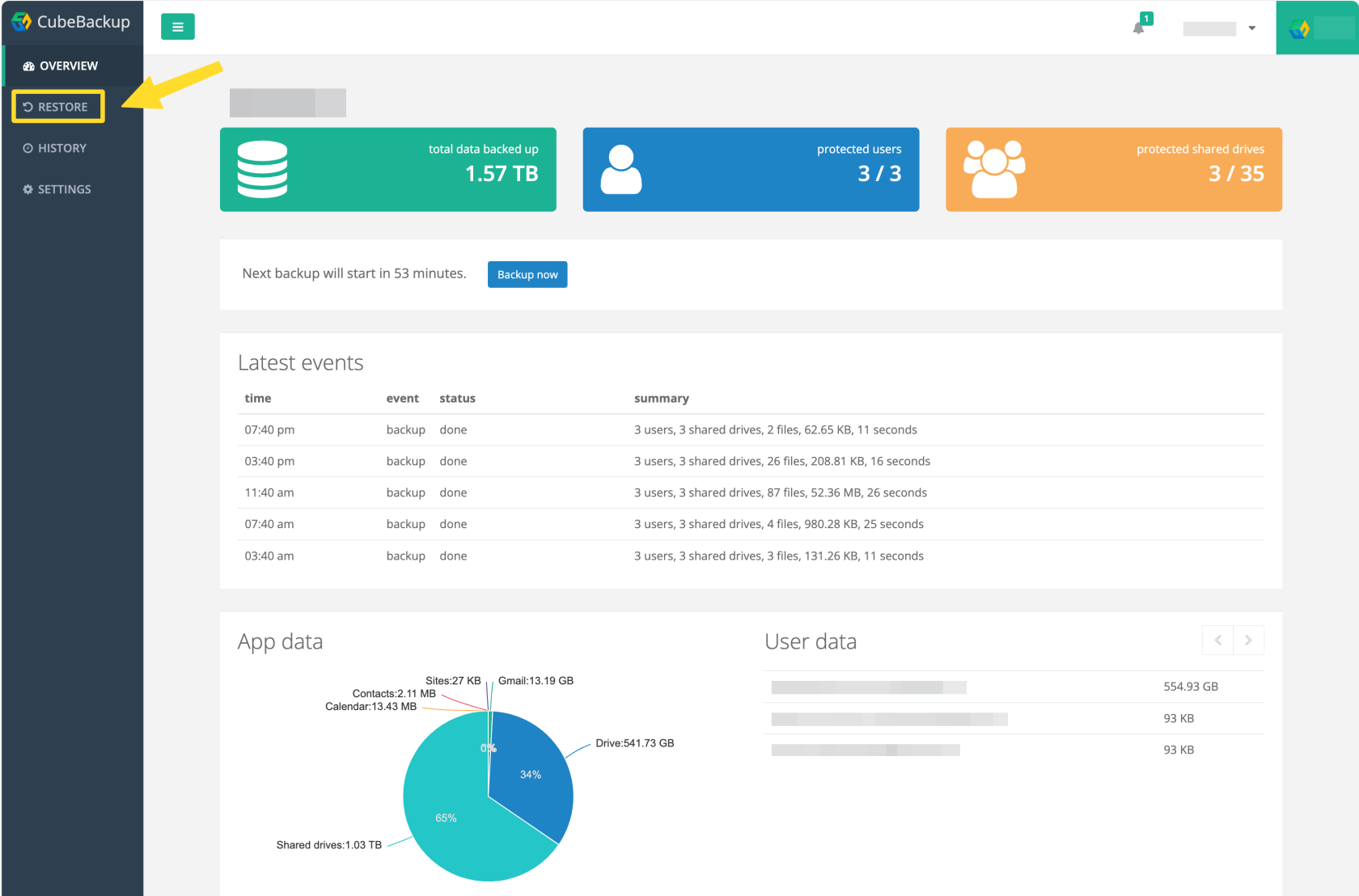Click the Sites:27 KB chart label

(453, 681)
